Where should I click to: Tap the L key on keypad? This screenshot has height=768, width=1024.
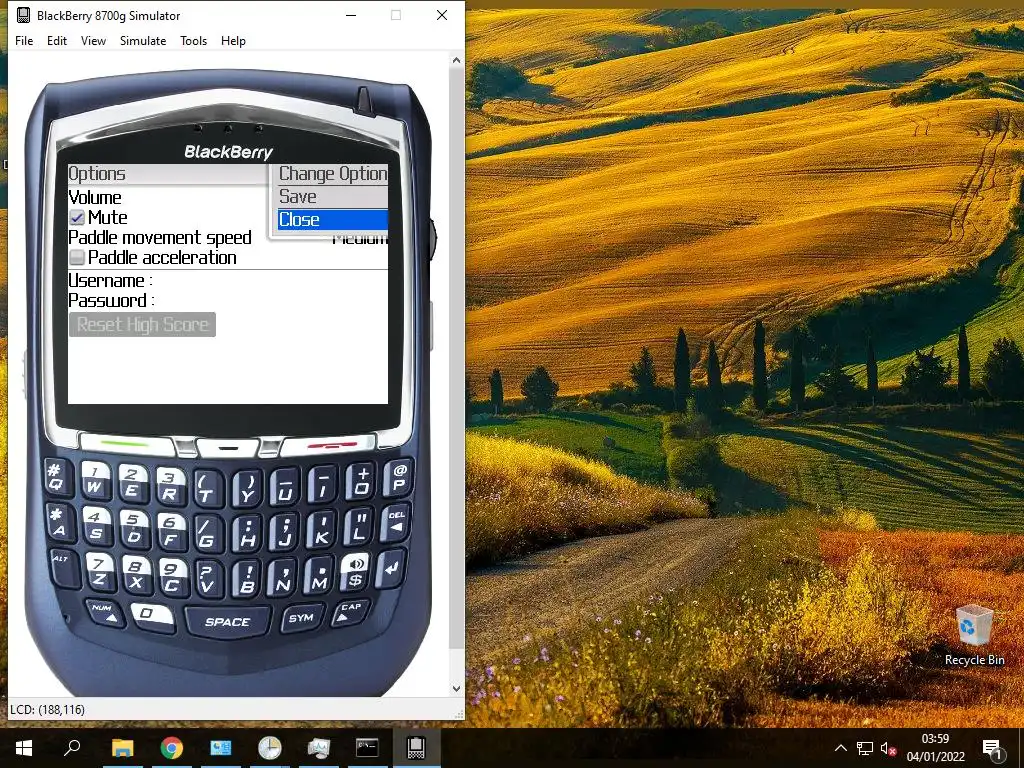click(x=359, y=526)
